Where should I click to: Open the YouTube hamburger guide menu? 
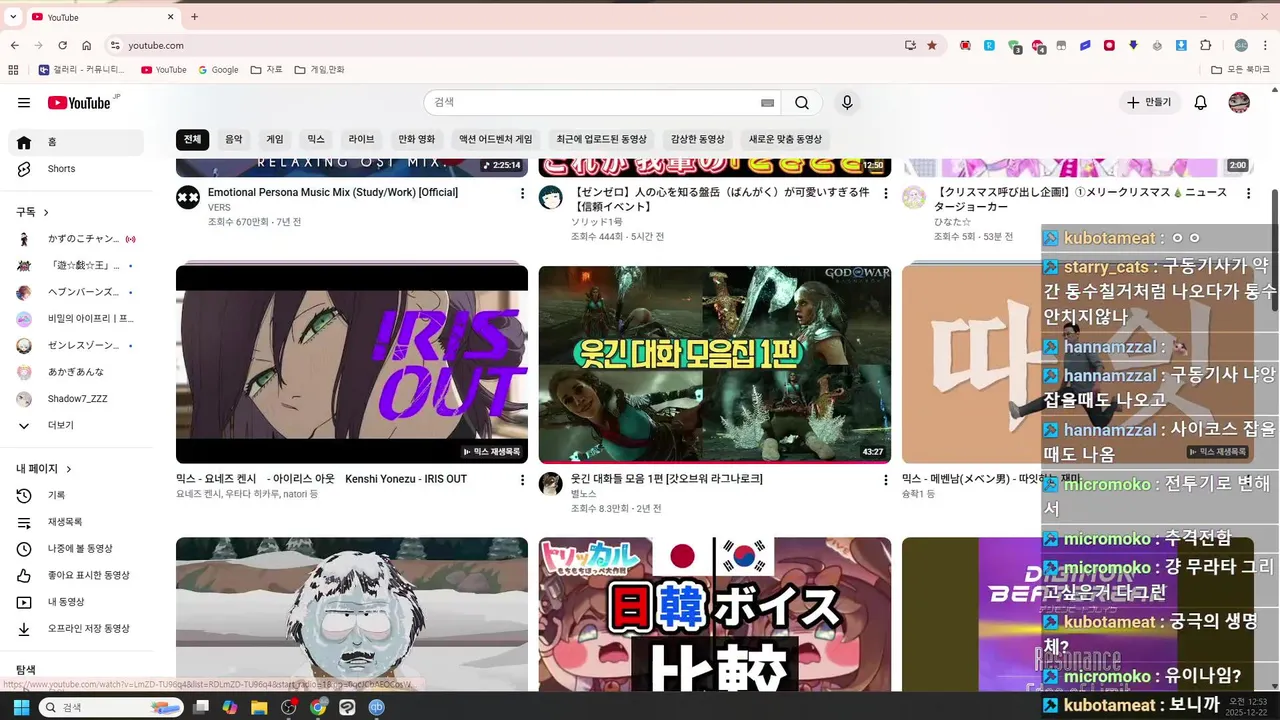click(x=24, y=102)
